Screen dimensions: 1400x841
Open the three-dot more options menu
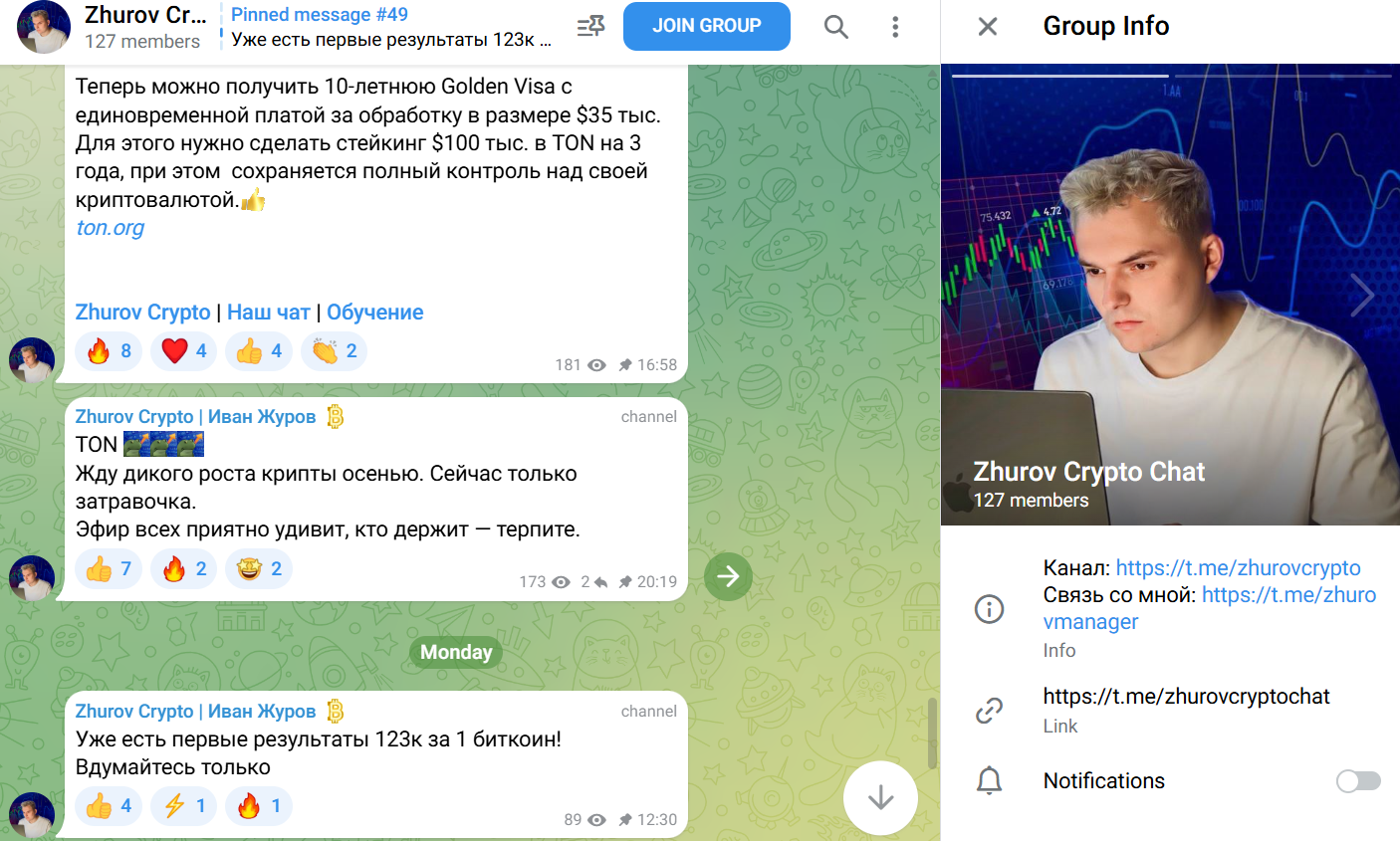tap(895, 27)
